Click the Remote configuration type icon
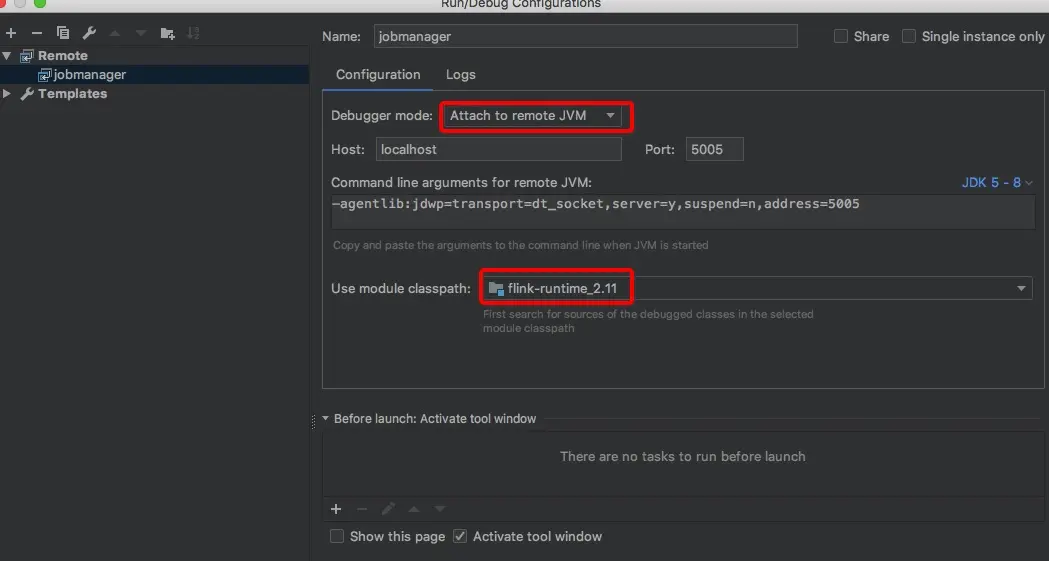Image resolution: width=1049 pixels, height=561 pixels. (x=27, y=55)
